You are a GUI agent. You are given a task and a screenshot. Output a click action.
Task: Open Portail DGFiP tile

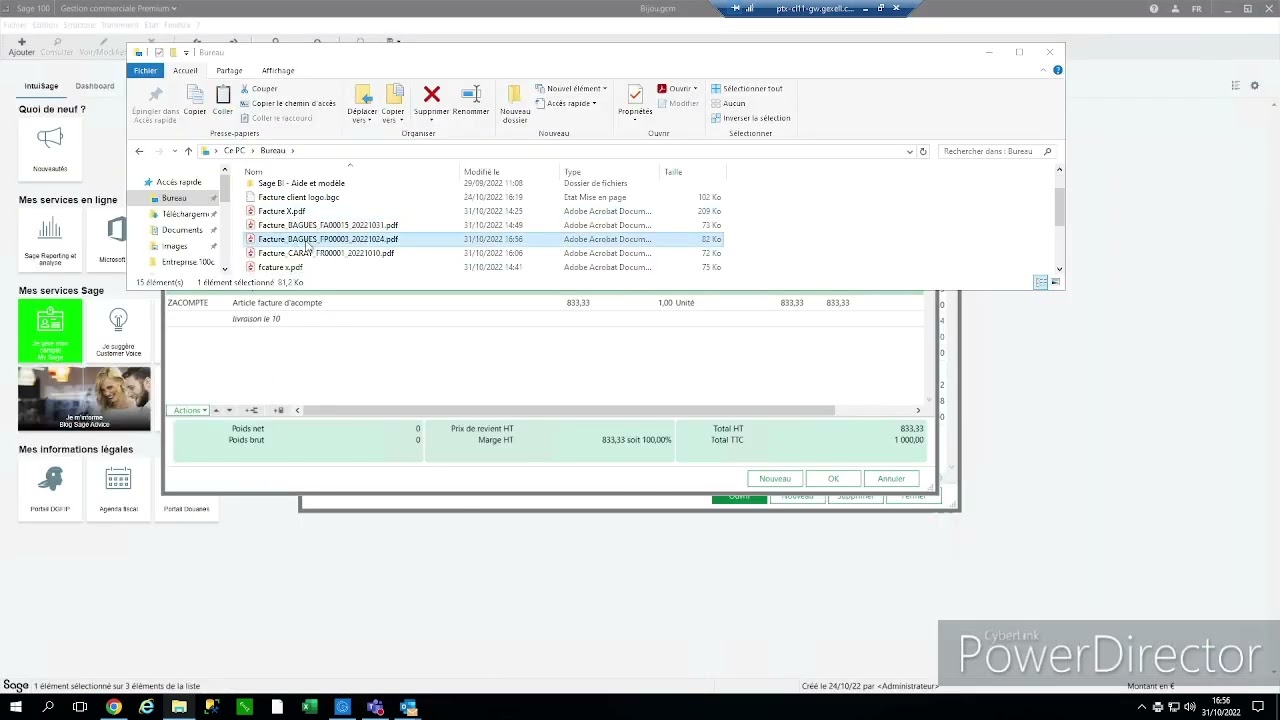(50, 488)
